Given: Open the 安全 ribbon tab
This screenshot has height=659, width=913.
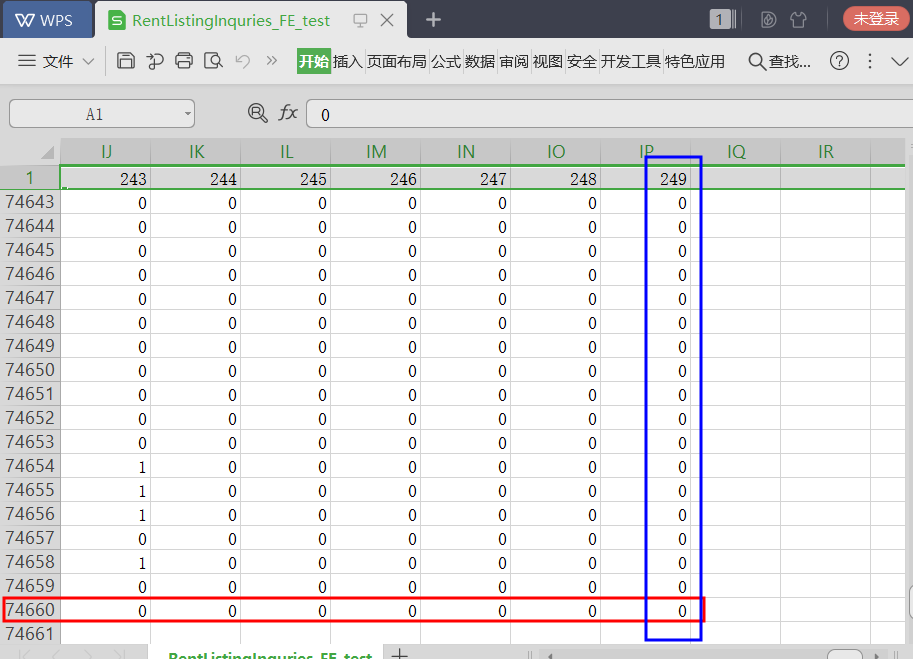Looking at the screenshot, I should pos(582,61).
